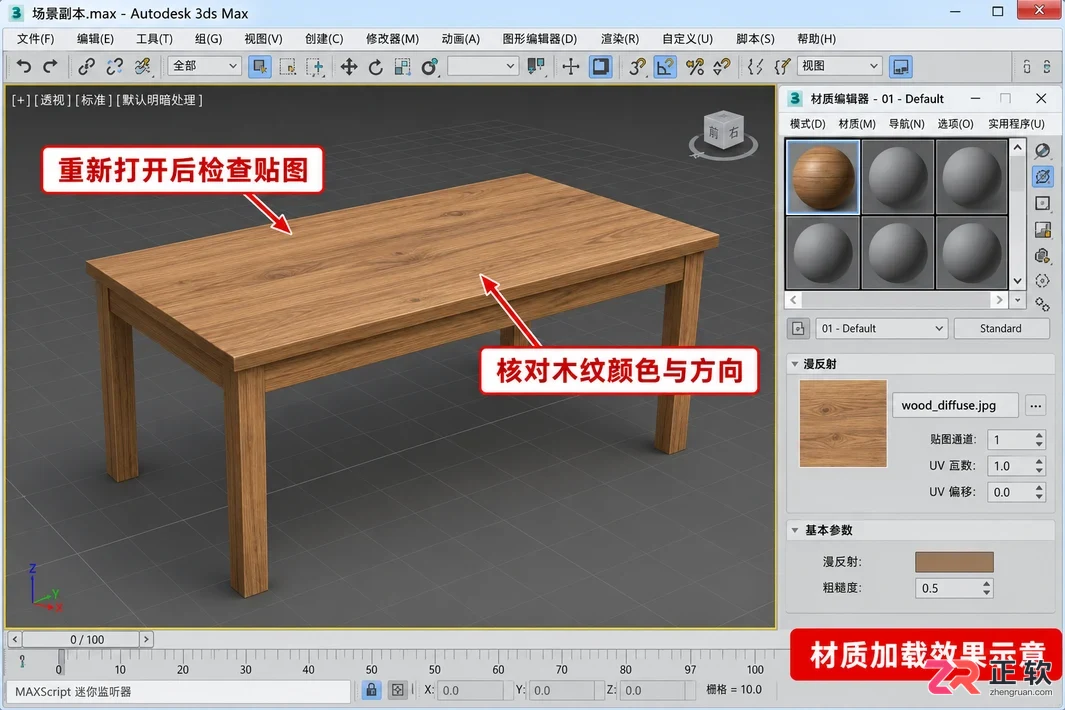Image resolution: width=1065 pixels, height=710 pixels.
Task: Click the wood texture preview thumbnail
Action: [843, 423]
